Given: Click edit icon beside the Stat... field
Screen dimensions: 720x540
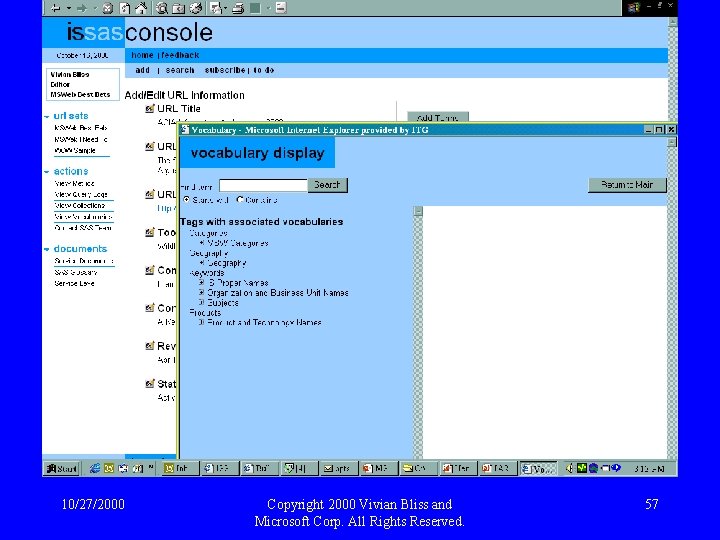Looking at the screenshot, I should point(150,383).
